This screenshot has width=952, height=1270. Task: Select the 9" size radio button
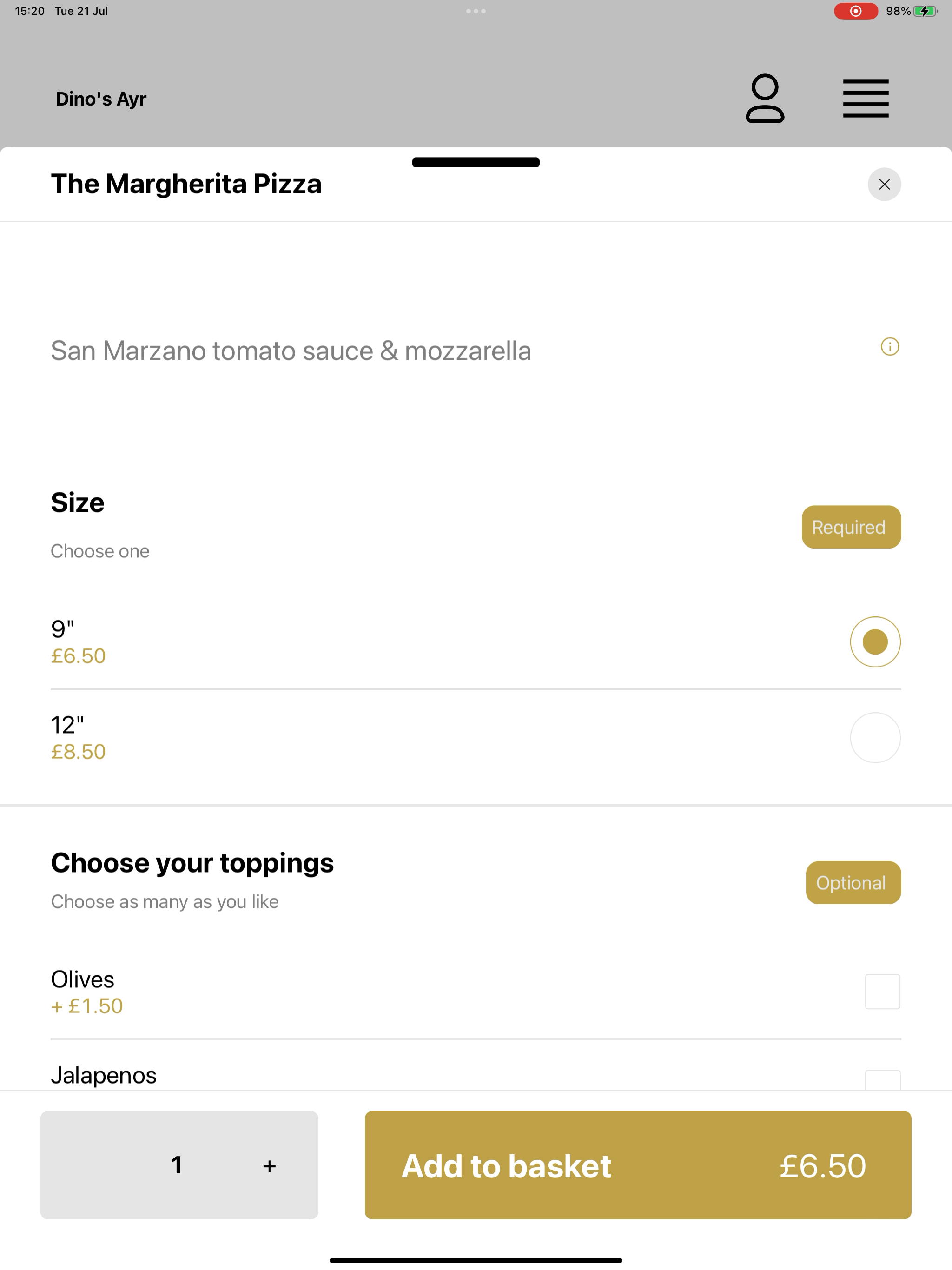pyautogui.click(x=874, y=642)
